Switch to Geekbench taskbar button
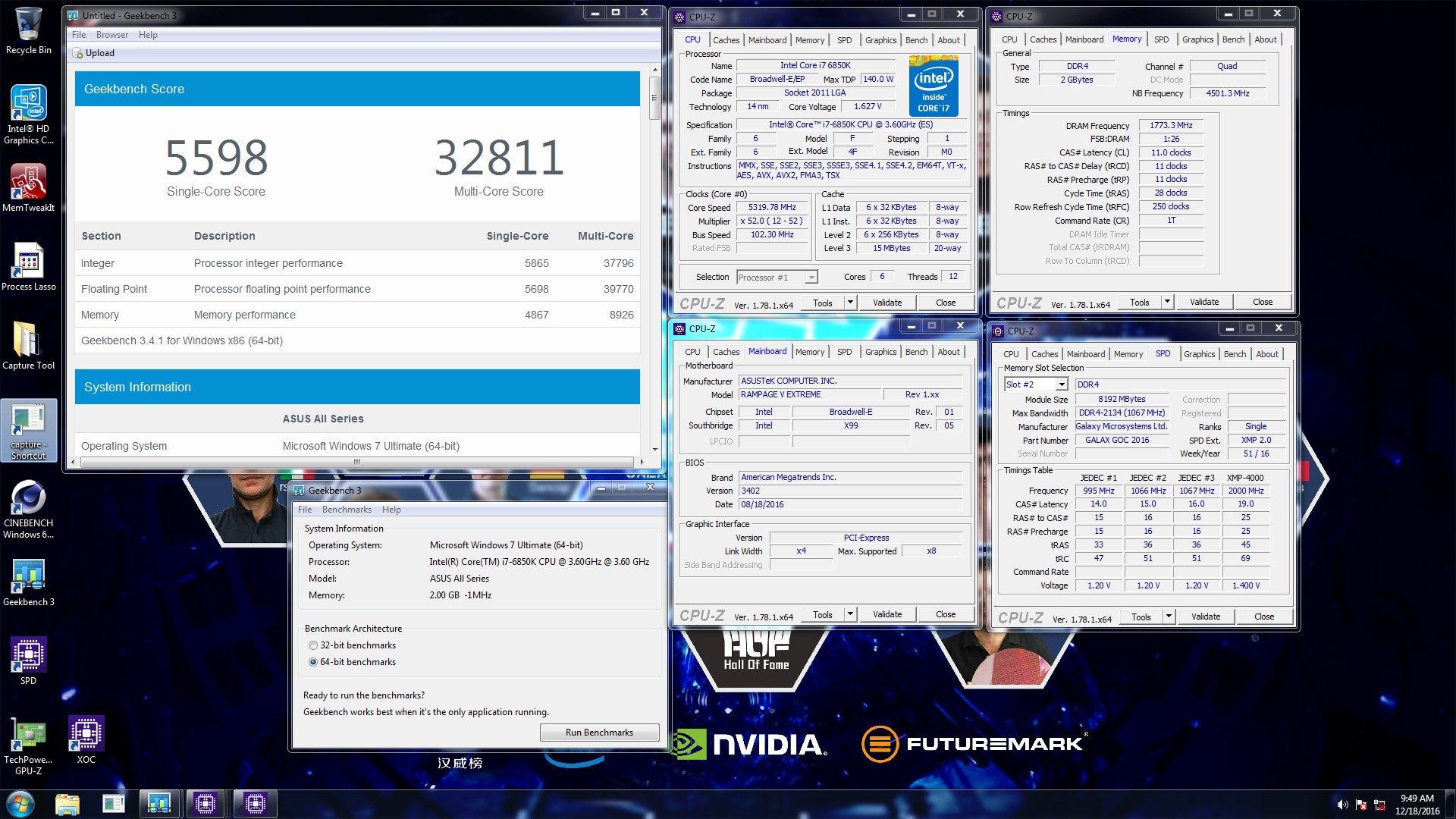The image size is (1456, 819). click(159, 804)
